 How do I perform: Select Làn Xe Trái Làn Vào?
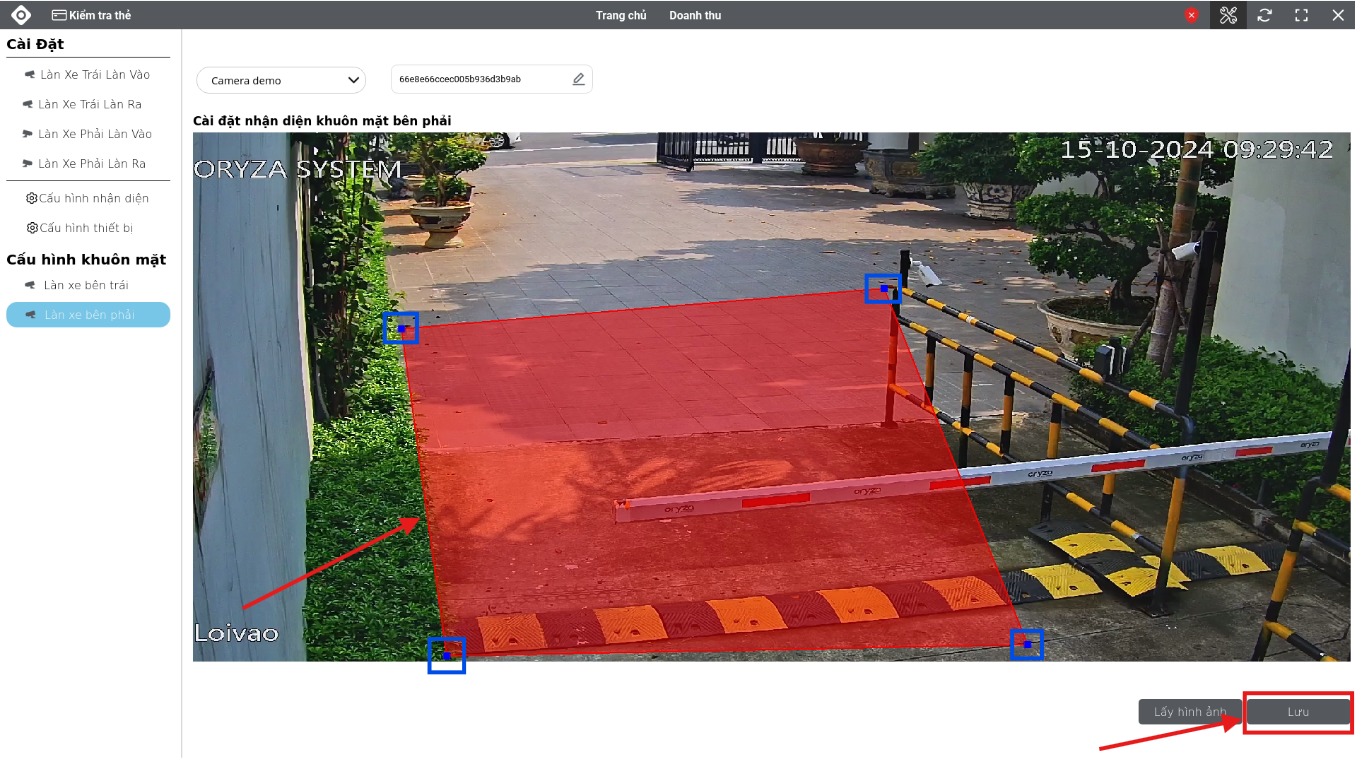[x=87, y=75]
